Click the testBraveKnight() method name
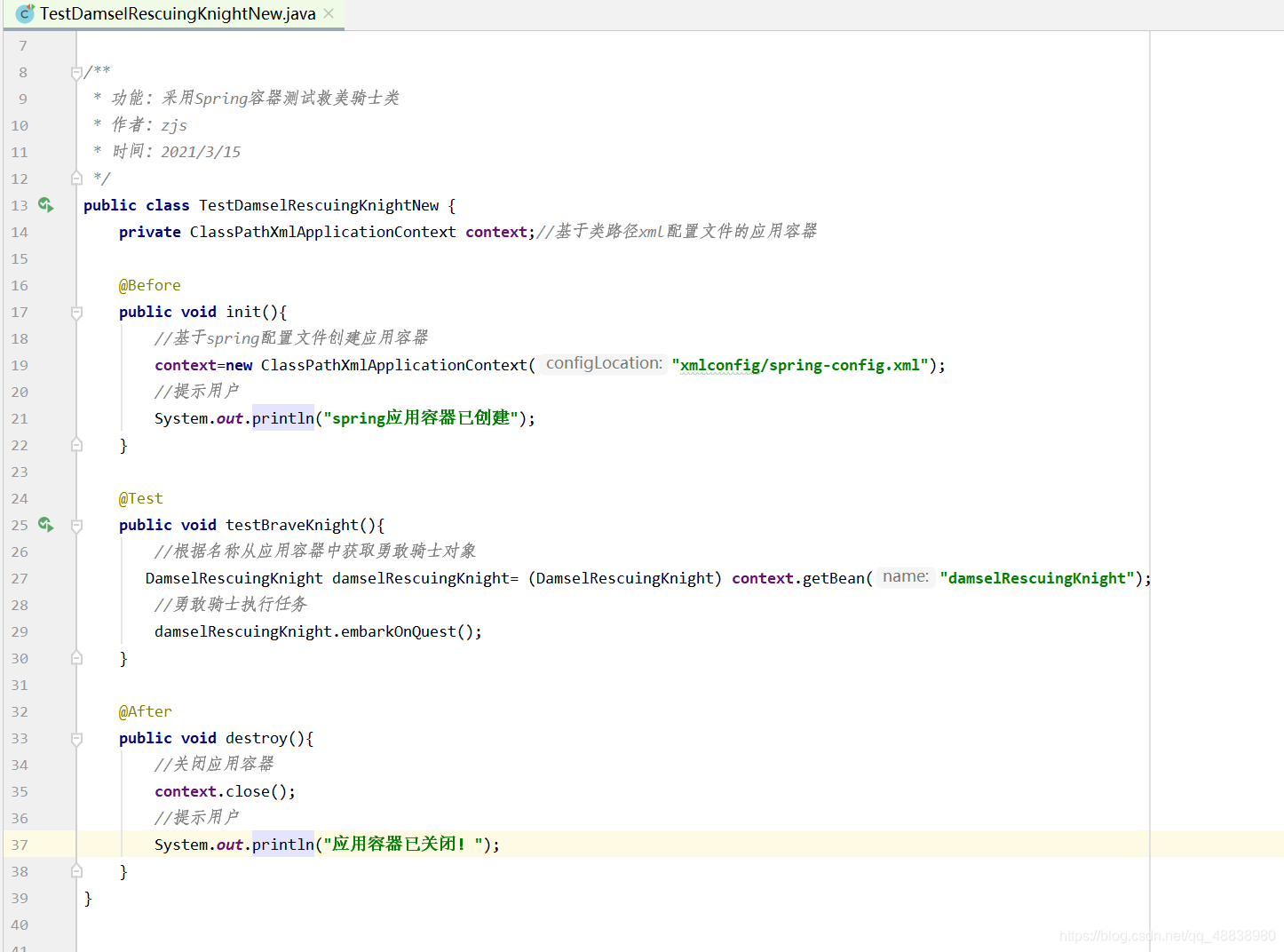The height and width of the screenshot is (952, 1284). click(x=292, y=525)
